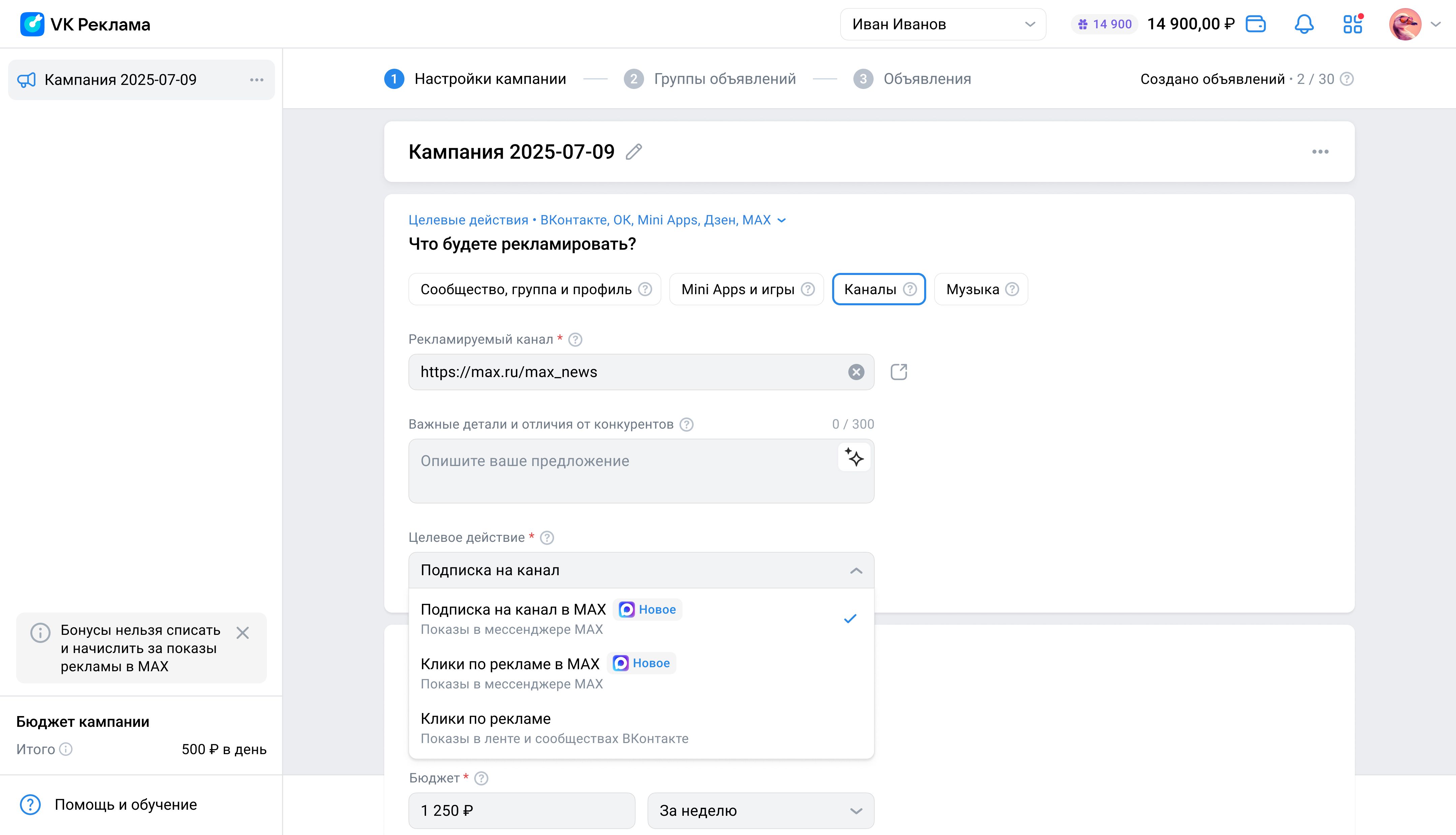Go to Настройки кампании step

pos(475,79)
